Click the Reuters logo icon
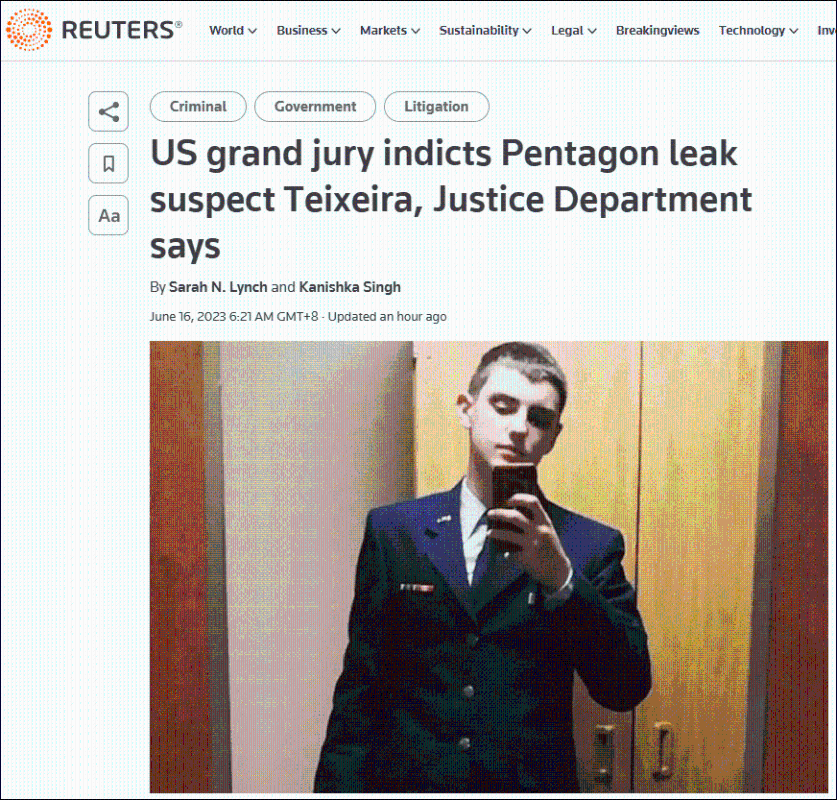Screen dimensions: 837x800 click(x=29, y=30)
